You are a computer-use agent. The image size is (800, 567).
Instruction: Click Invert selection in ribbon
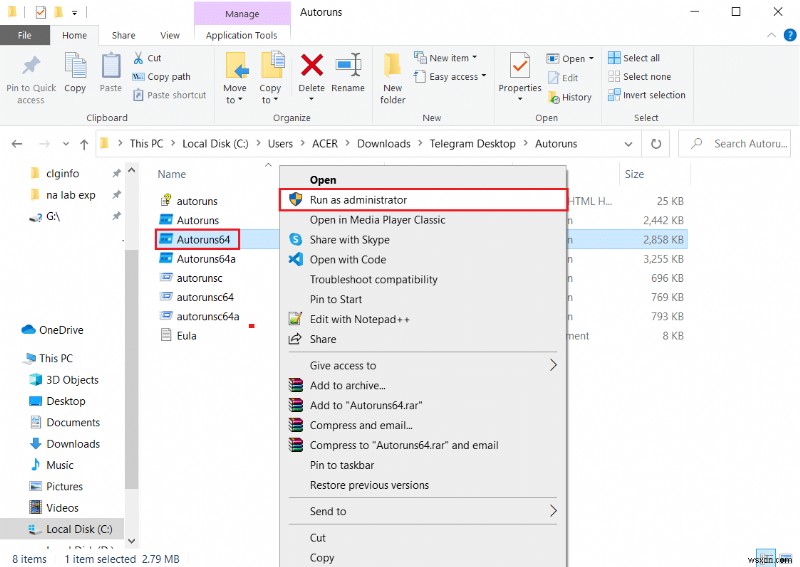pos(647,95)
